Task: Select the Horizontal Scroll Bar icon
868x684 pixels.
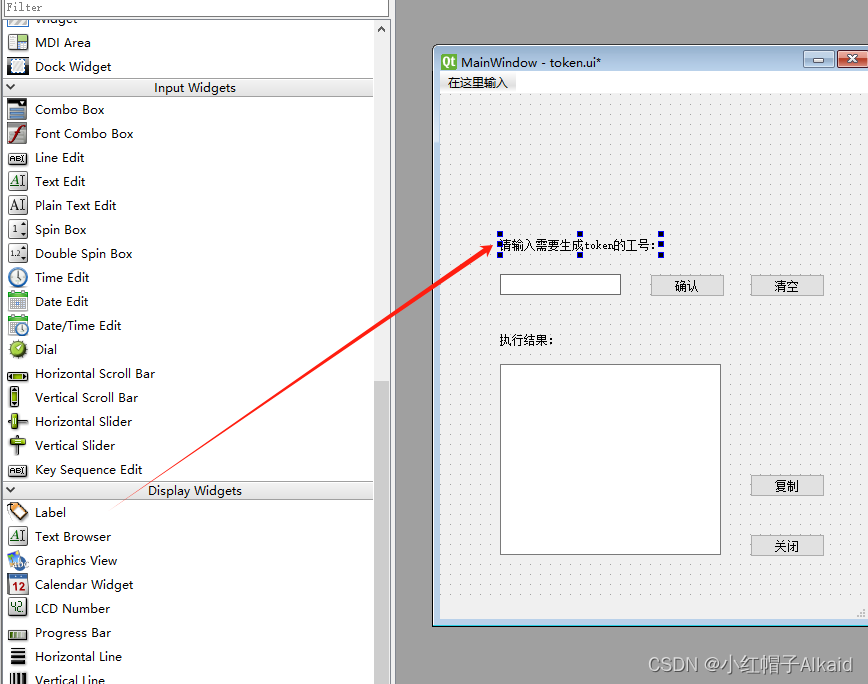Action: [18, 376]
